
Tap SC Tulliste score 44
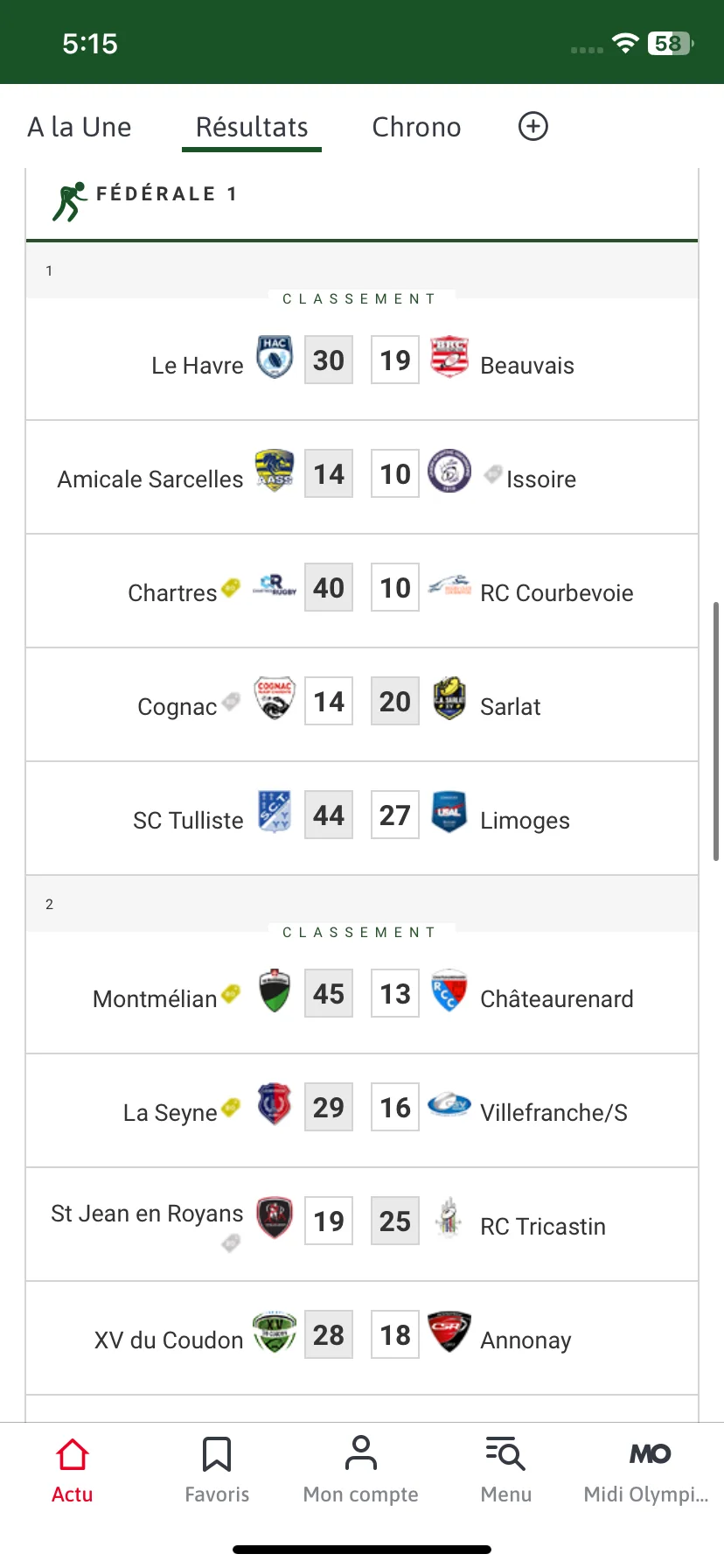click(329, 815)
